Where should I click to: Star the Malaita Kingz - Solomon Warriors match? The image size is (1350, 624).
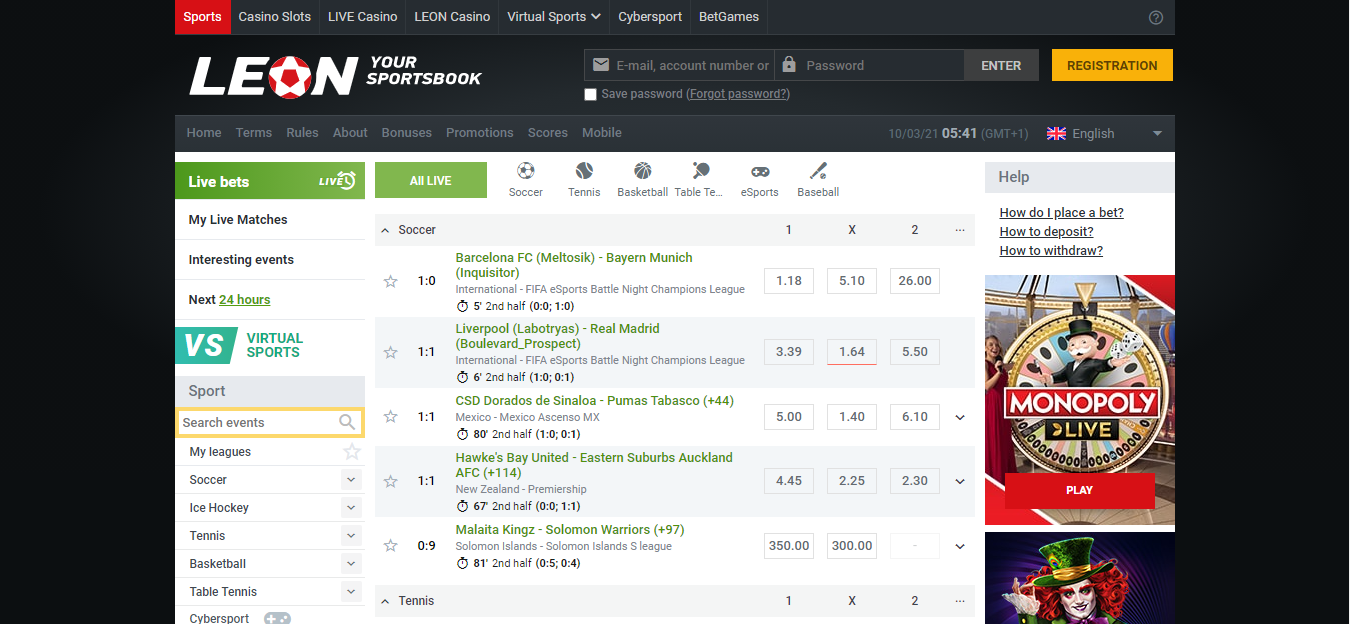[x=391, y=546]
